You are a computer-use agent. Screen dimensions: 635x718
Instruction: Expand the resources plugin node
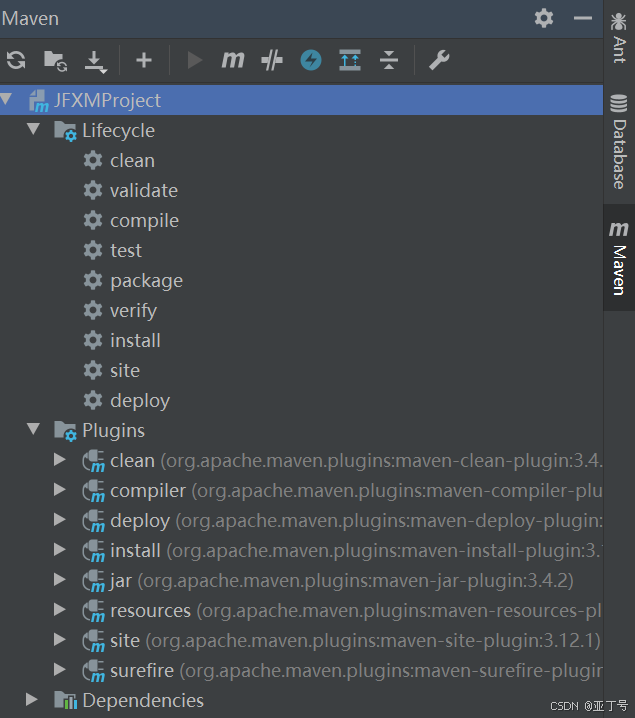pyautogui.click(x=60, y=609)
